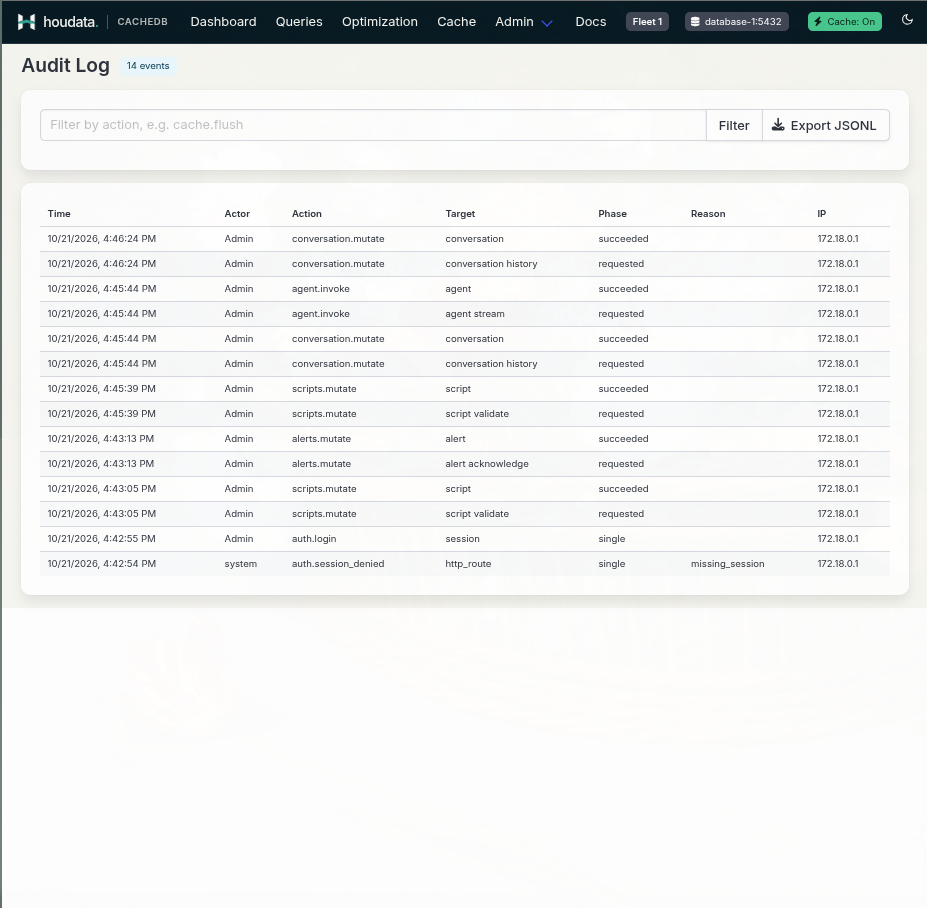
Task: Click the lightning bolt icon in Cache badge
Action: (x=818, y=22)
